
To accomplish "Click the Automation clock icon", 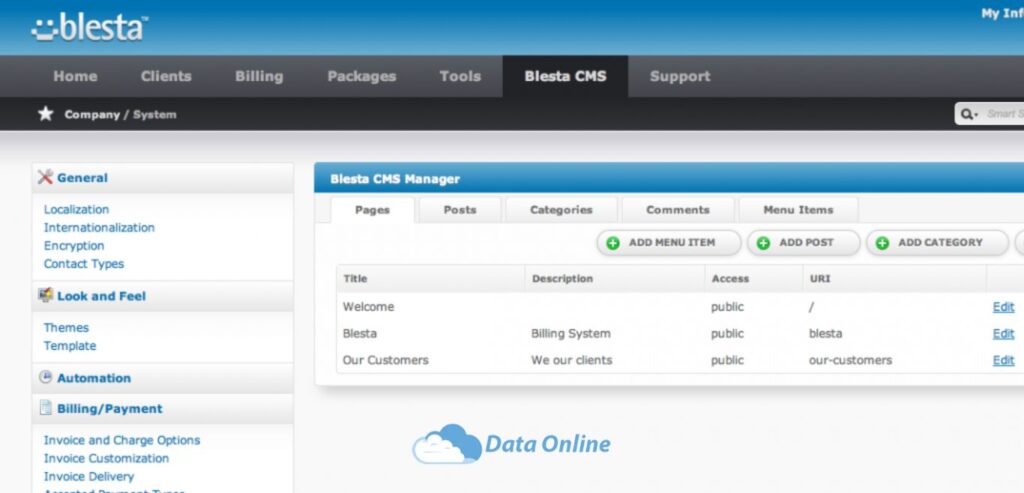I will (x=45, y=377).
